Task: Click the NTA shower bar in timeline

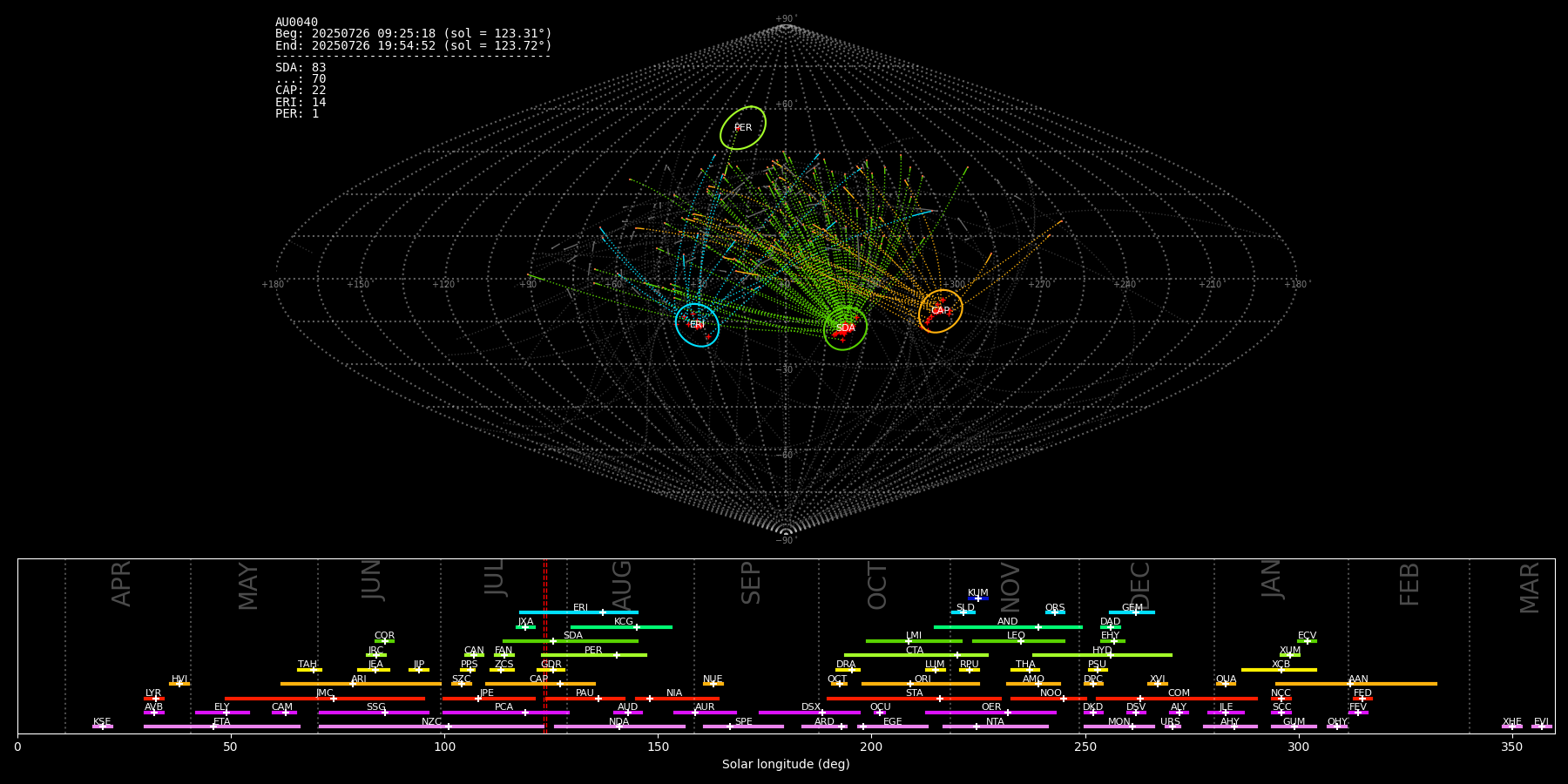Action: tap(995, 727)
